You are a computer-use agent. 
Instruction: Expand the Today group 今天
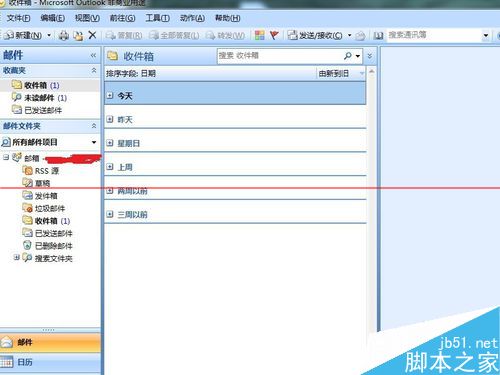coord(110,96)
